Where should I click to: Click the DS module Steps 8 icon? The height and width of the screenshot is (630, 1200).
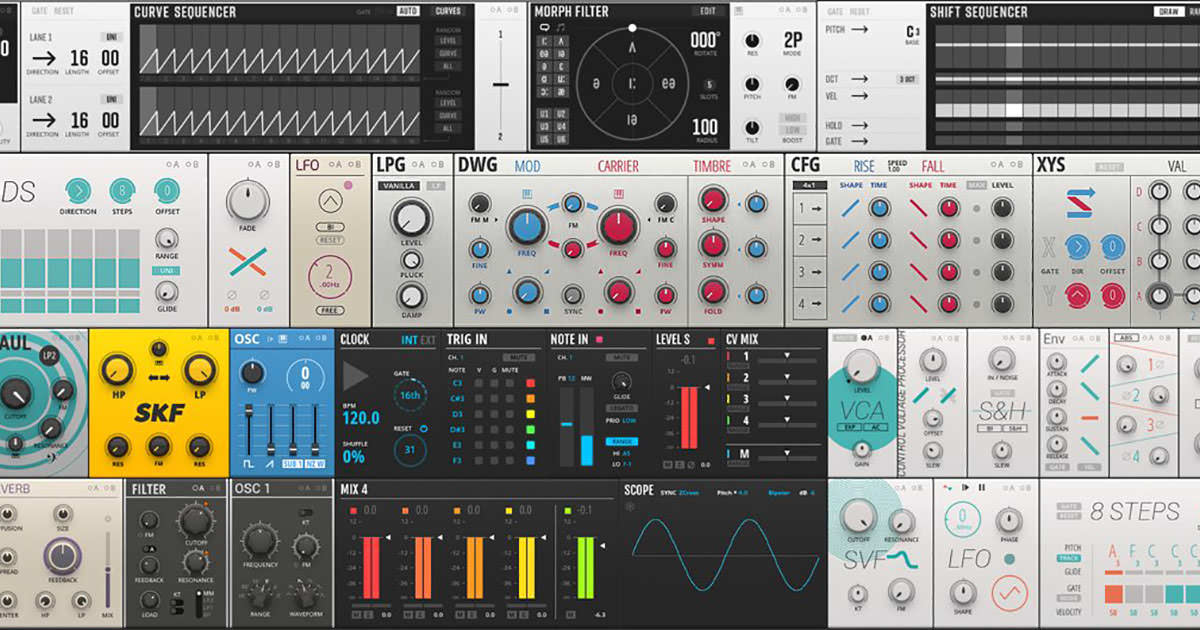click(x=123, y=190)
